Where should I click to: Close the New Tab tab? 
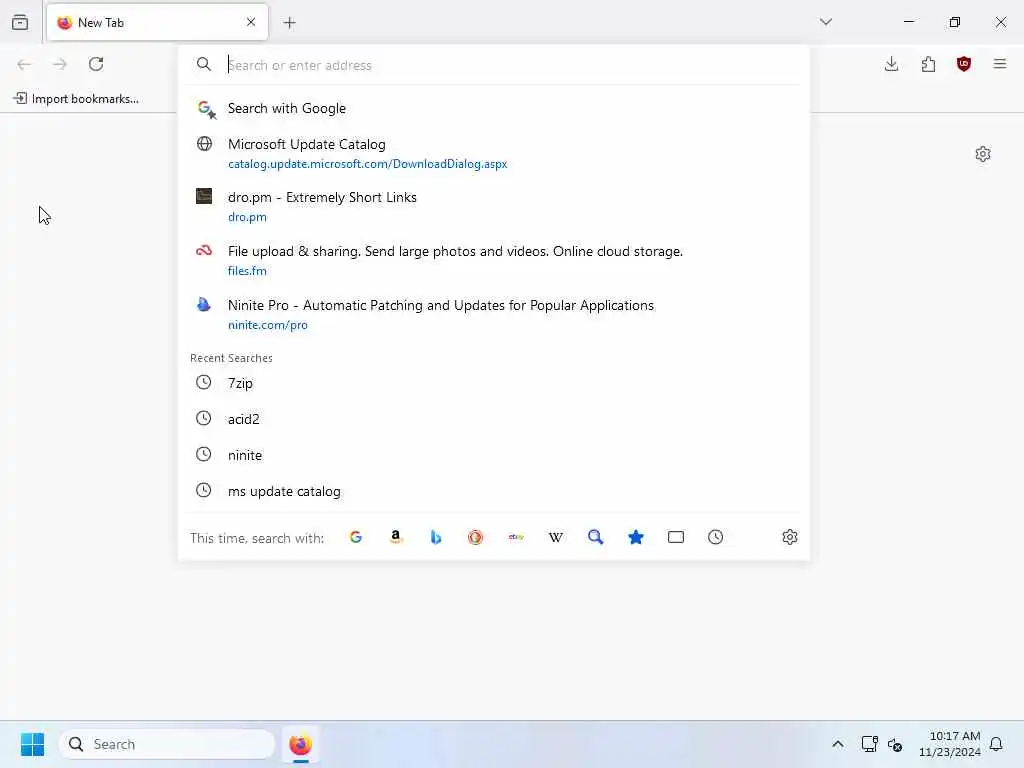[251, 22]
